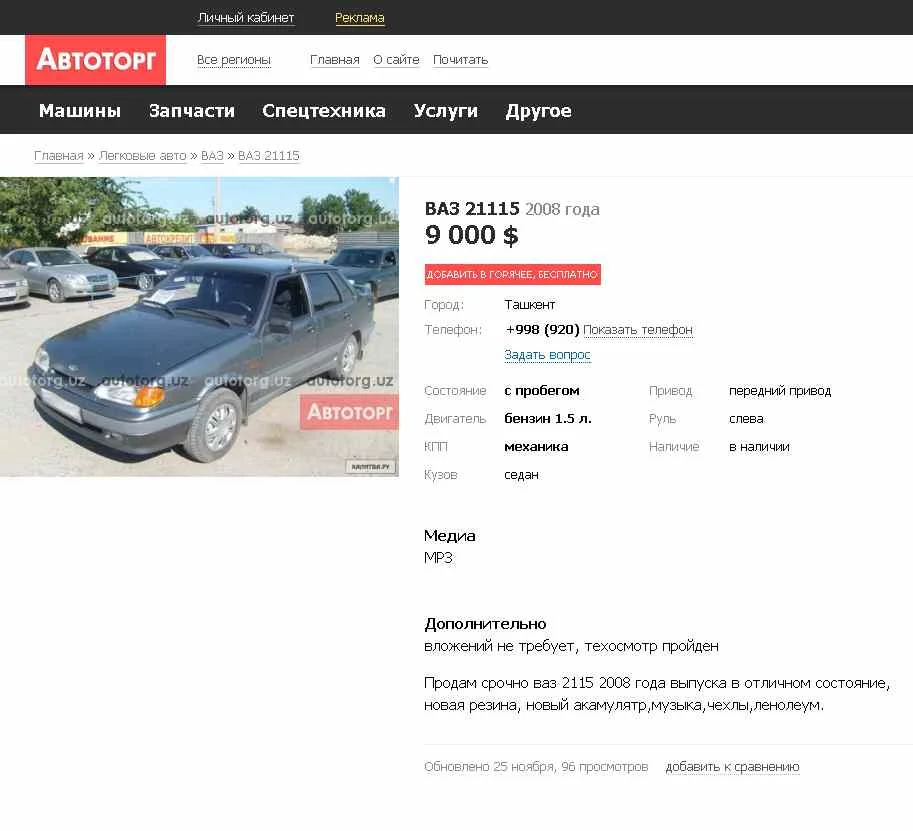The width and height of the screenshot is (913, 831).
Task: Open the Все регионы selector
Action: 233,60
